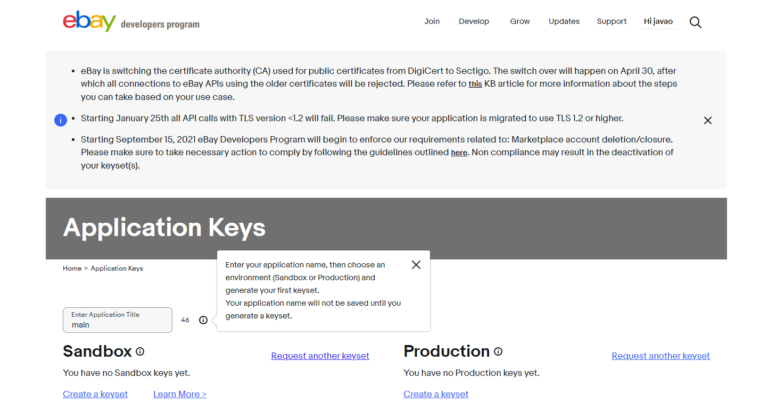This screenshot has width=768, height=403.
Task: Click Create a keyset under Production
Action: (x=436, y=394)
